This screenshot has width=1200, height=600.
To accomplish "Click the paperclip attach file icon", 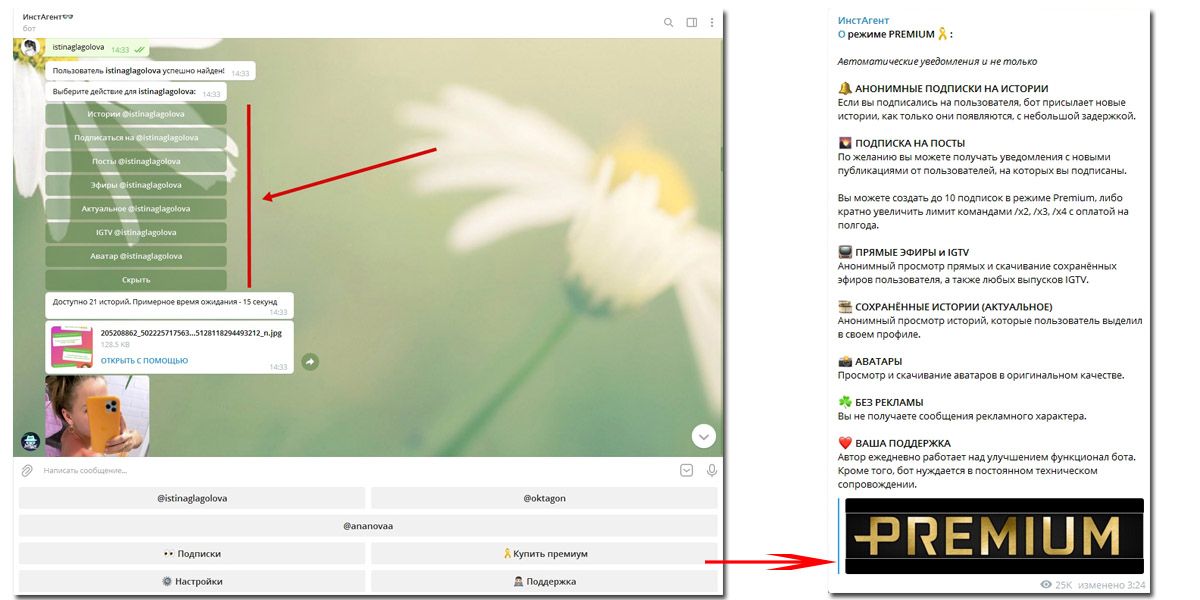I will click(x=27, y=470).
